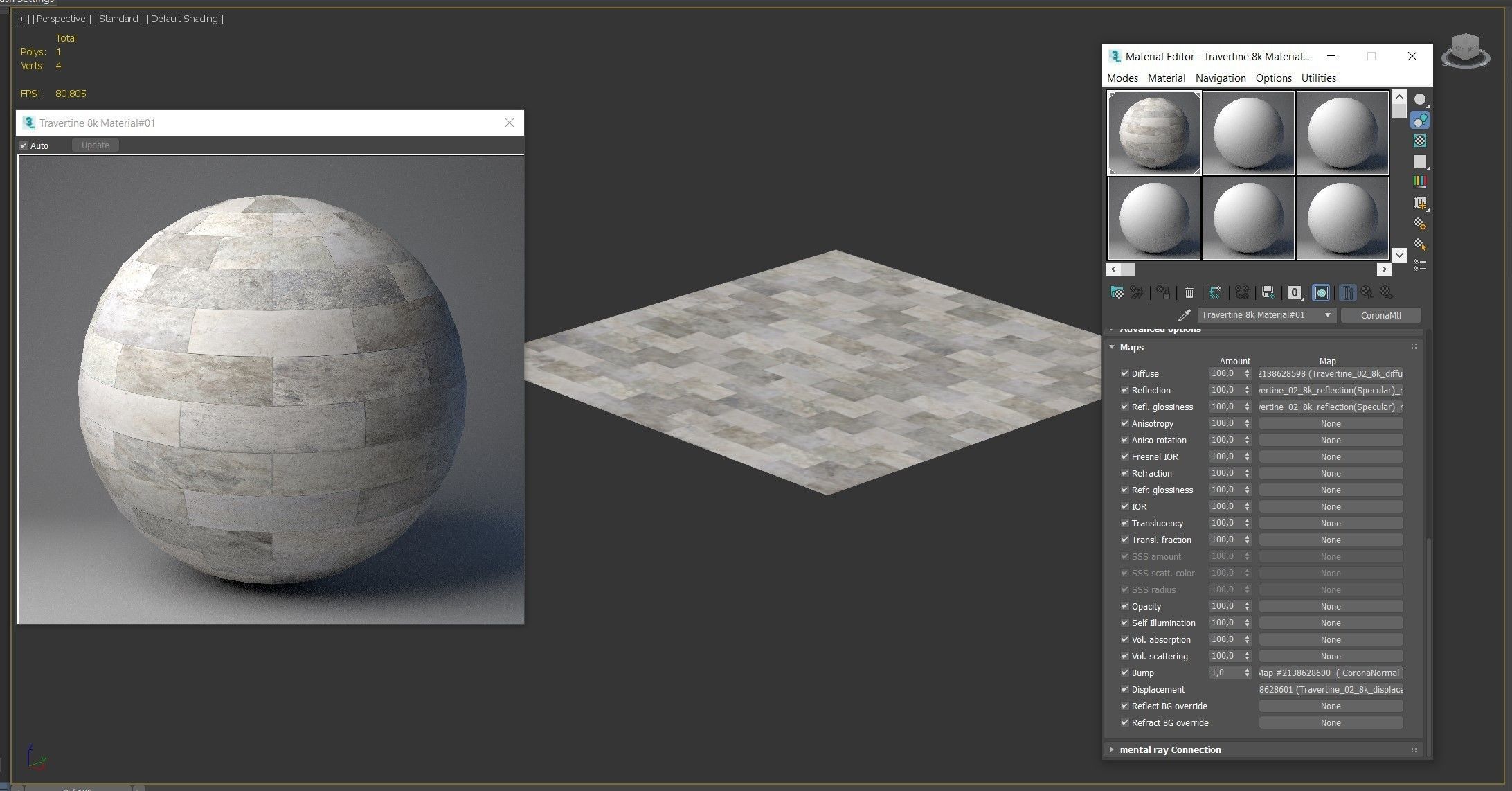1512x791 pixels.
Task: Click the Opacity amount spinner arrows
Action: [1247, 606]
